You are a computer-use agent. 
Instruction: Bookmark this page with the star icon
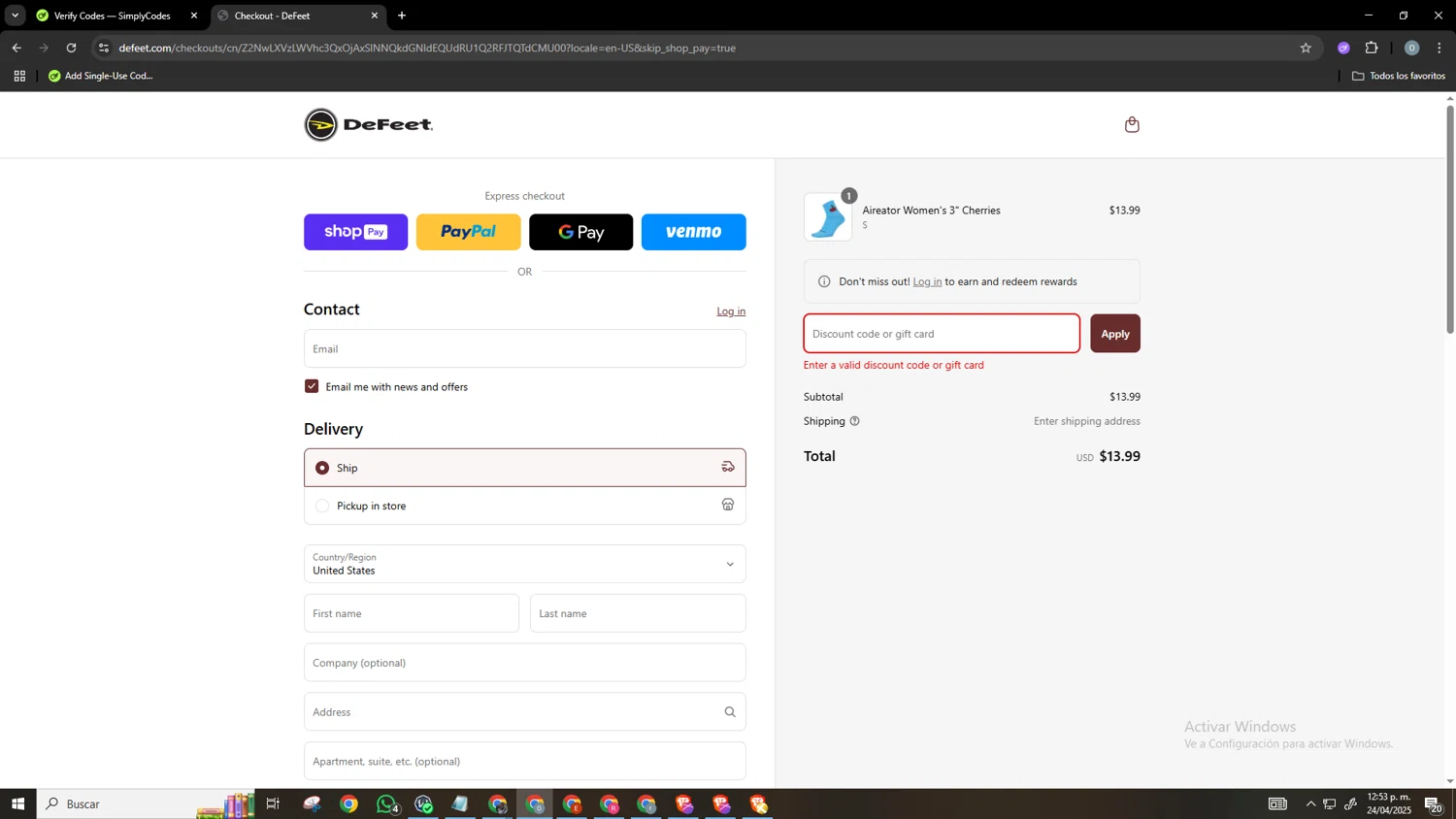coord(1306,48)
